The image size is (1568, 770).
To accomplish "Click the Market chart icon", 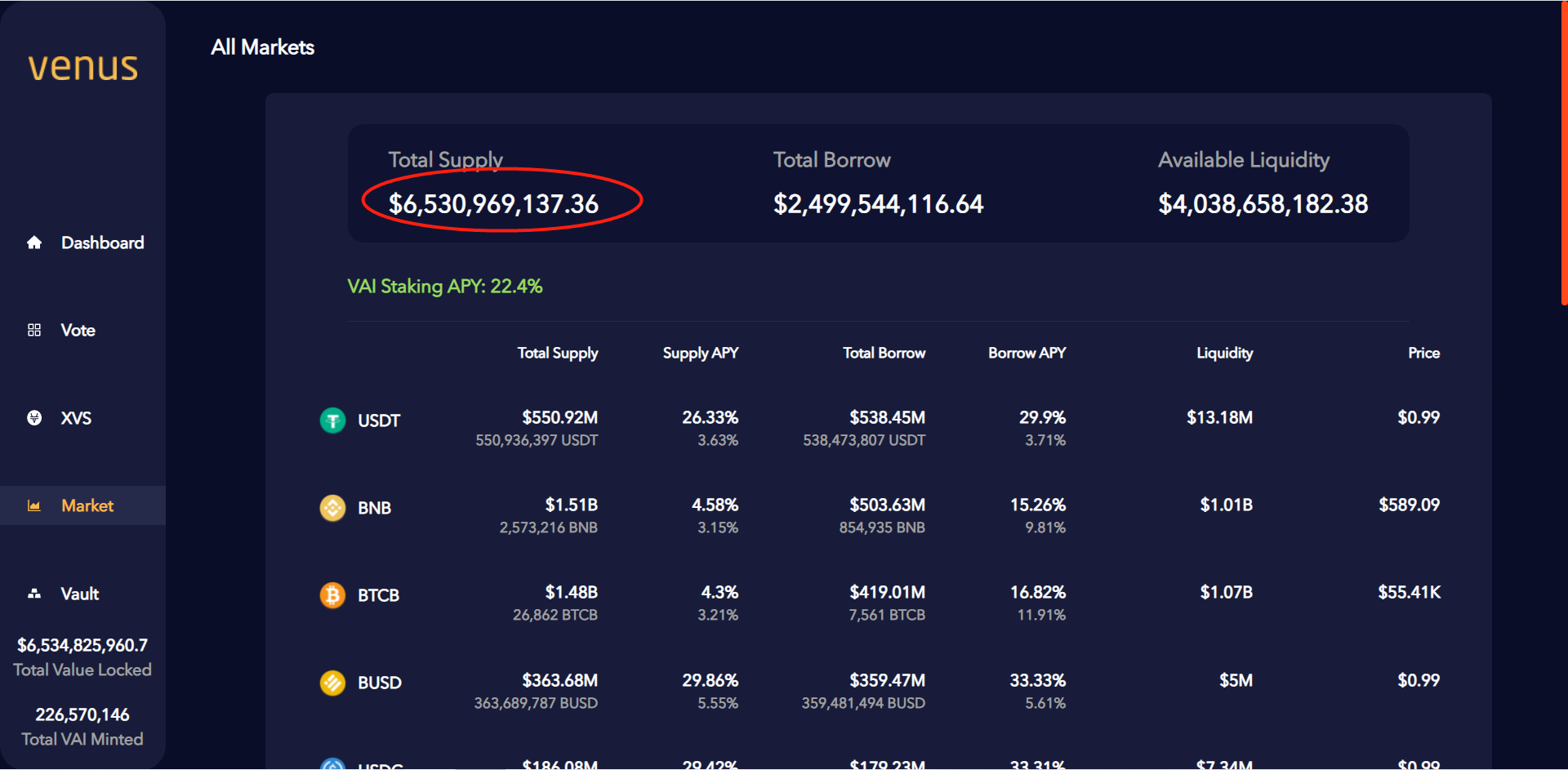I will tap(34, 506).
